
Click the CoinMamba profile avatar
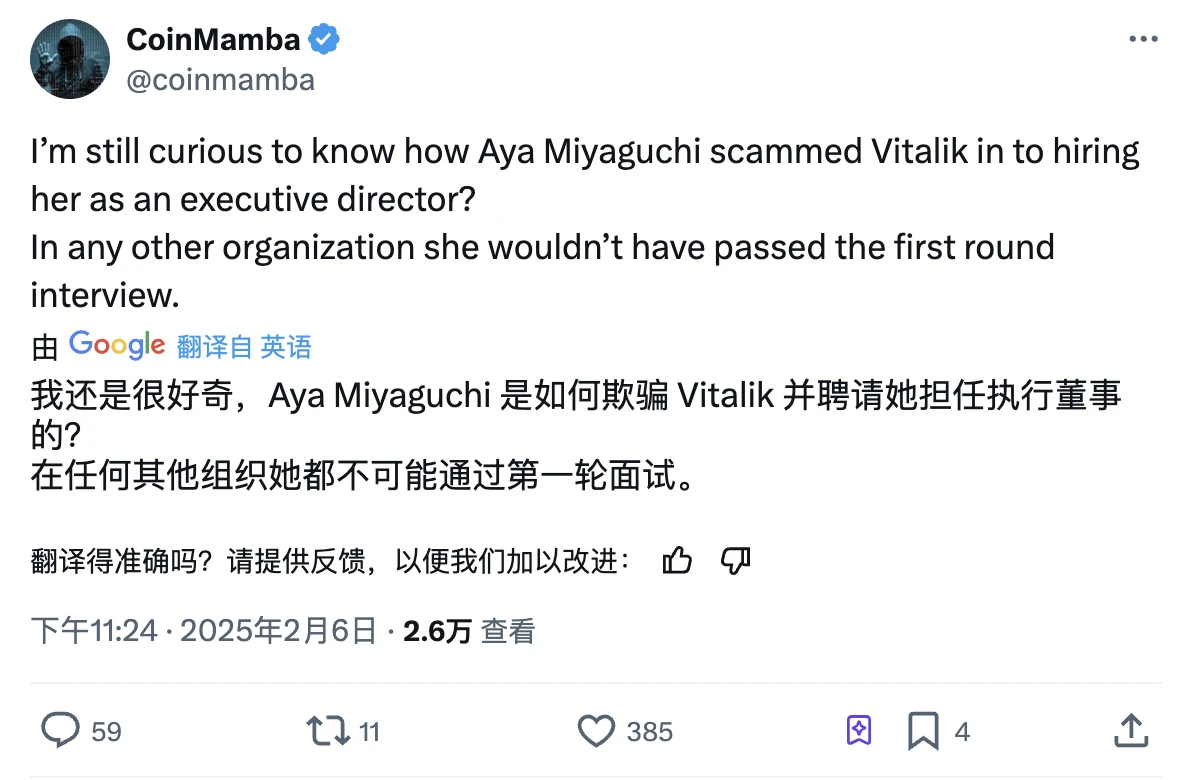tap(69, 59)
